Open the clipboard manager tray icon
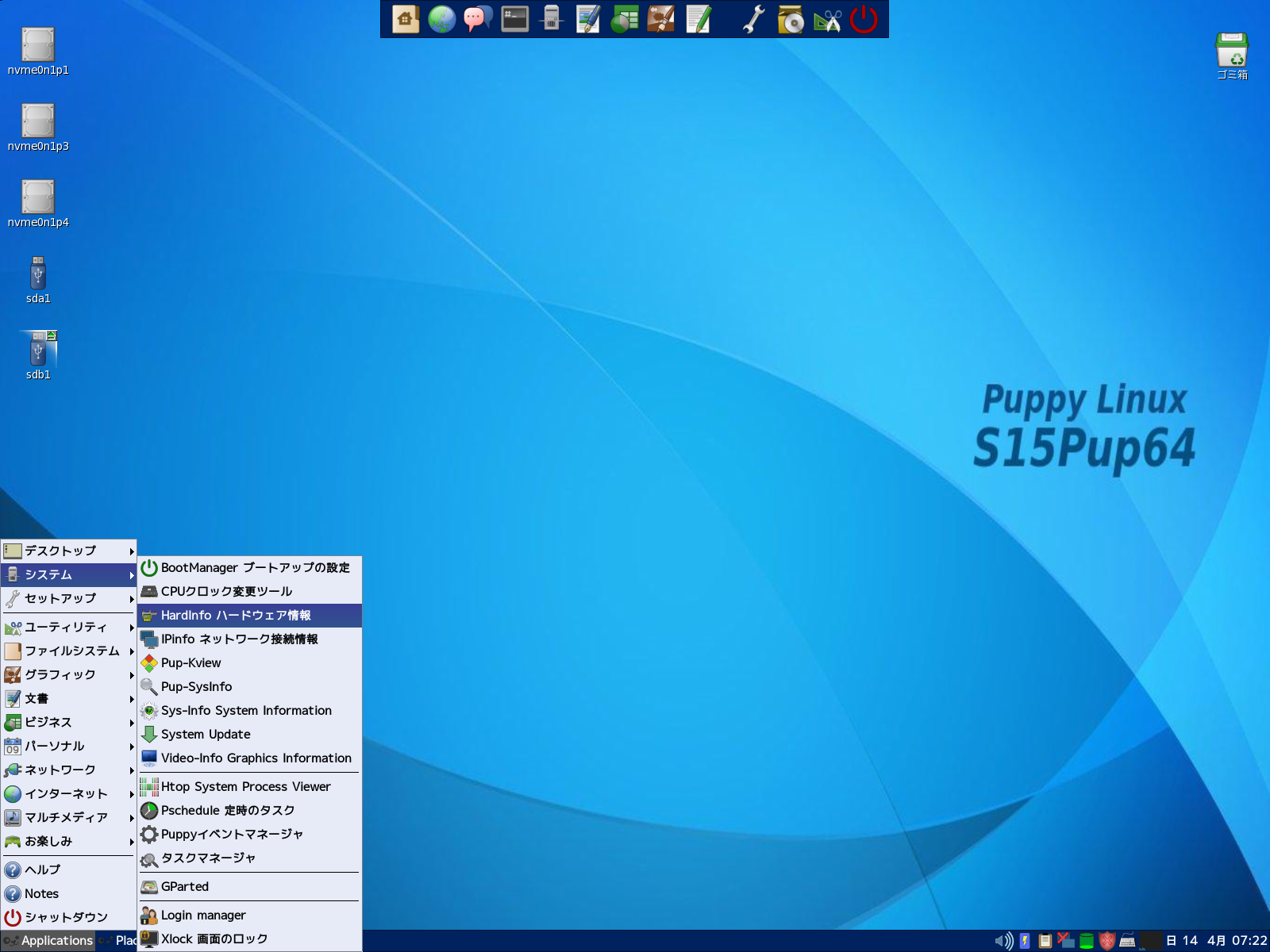Image resolution: width=1270 pixels, height=952 pixels. [x=1045, y=941]
